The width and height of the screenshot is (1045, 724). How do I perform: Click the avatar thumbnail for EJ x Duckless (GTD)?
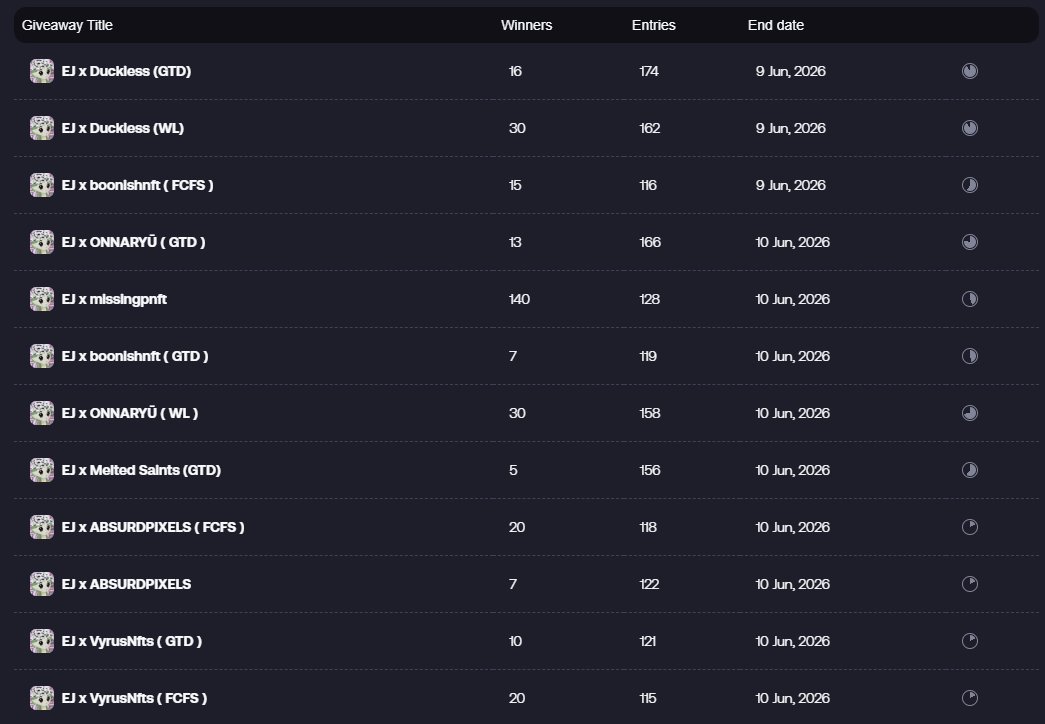(x=42, y=71)
